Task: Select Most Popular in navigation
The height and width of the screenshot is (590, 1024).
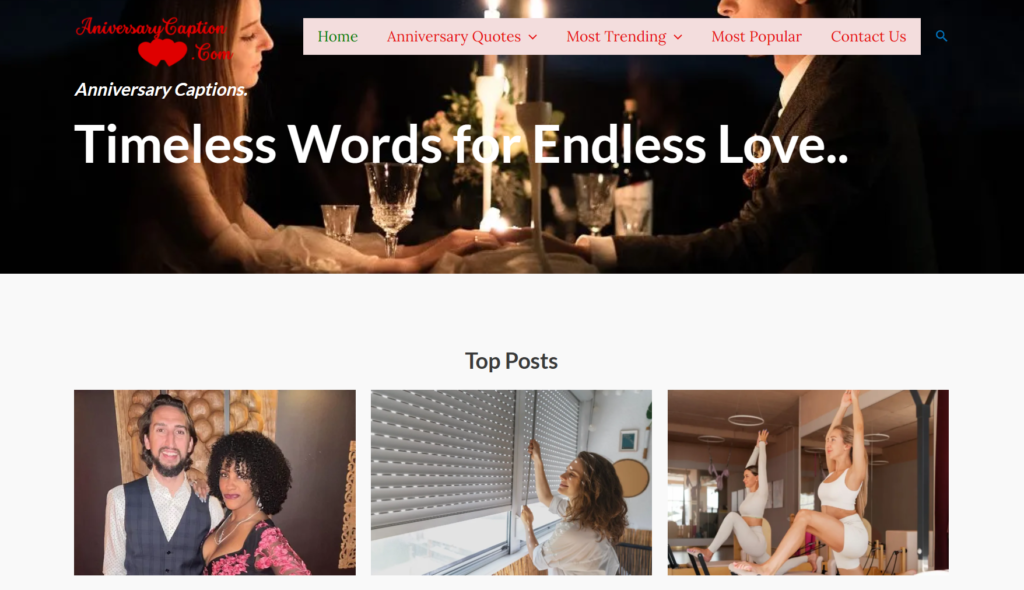Action: point(756,37)
